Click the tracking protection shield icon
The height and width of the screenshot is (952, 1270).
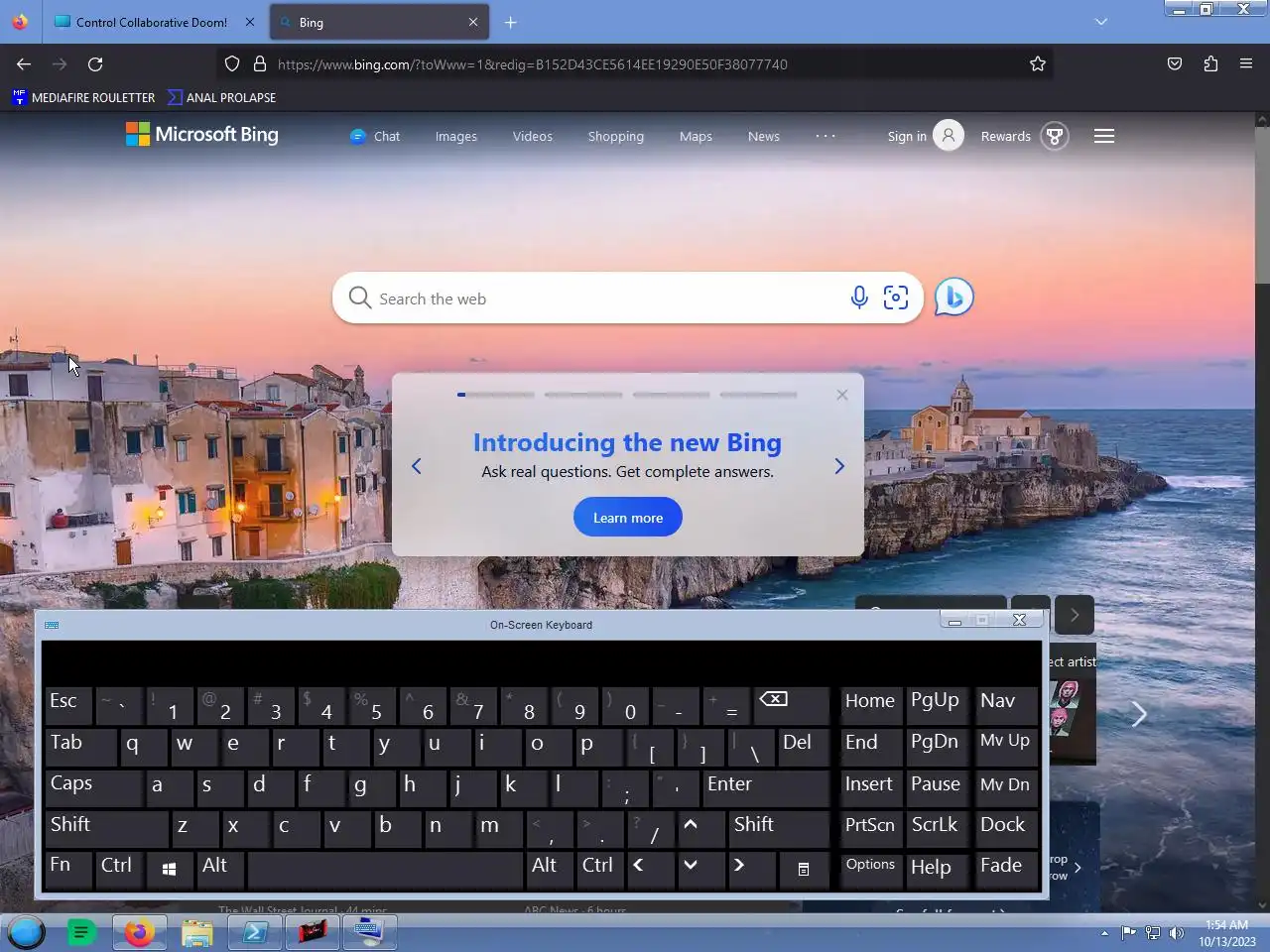pyautogui.click(x=232, y=64)
